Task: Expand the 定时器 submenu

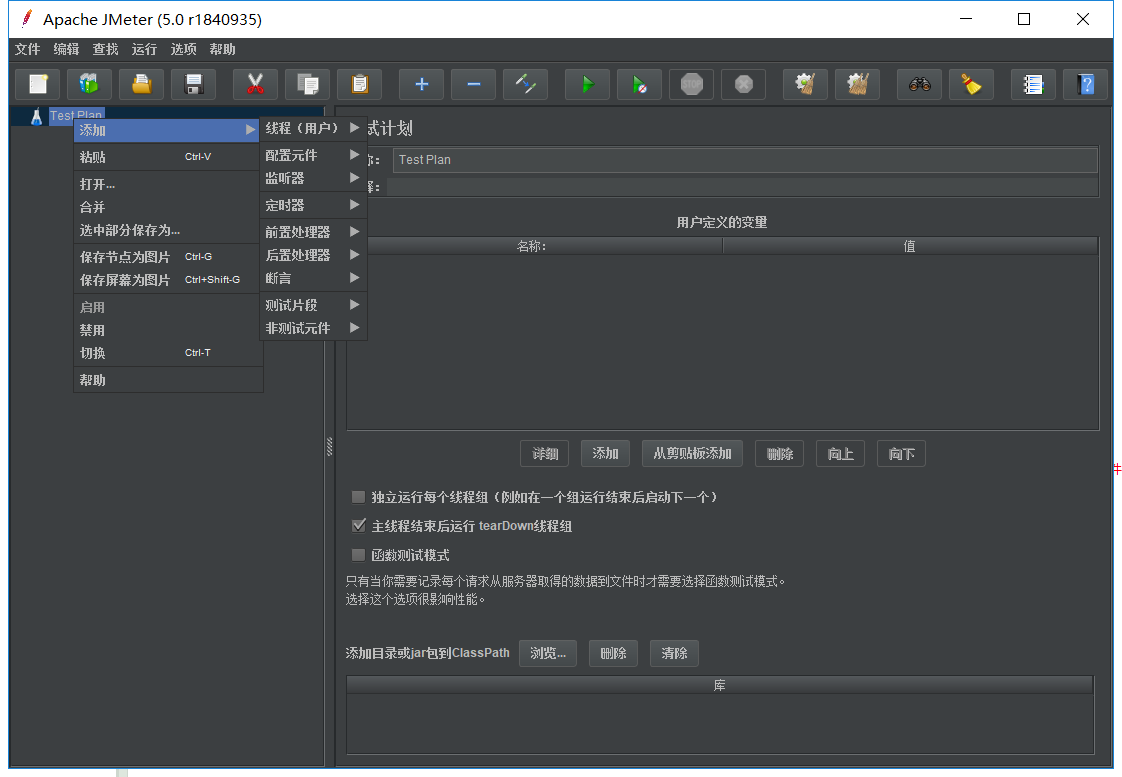Action: tap(313, 205)
